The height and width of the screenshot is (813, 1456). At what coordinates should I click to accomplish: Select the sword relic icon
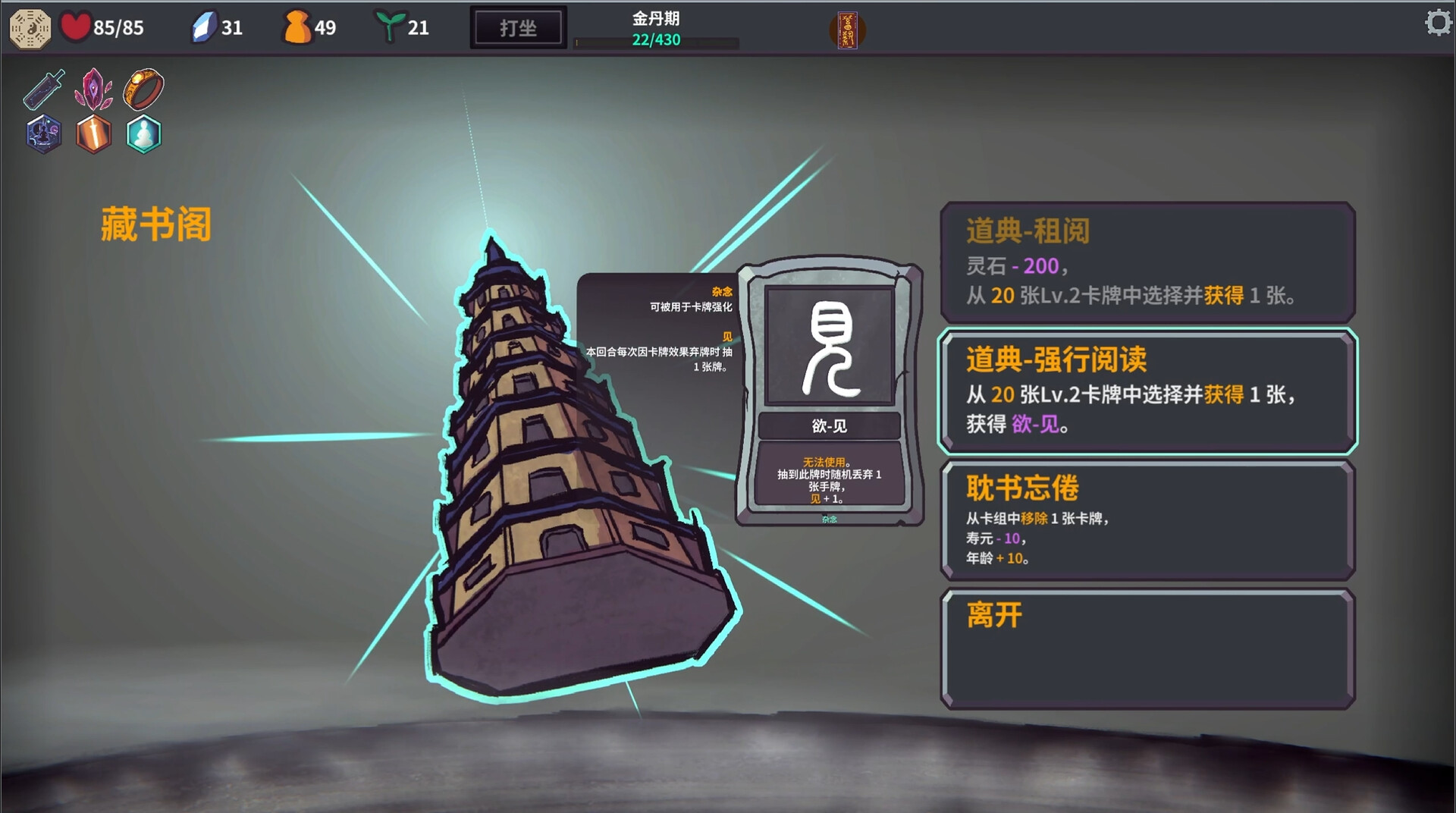pyautogui.click(x=44, y=89)
